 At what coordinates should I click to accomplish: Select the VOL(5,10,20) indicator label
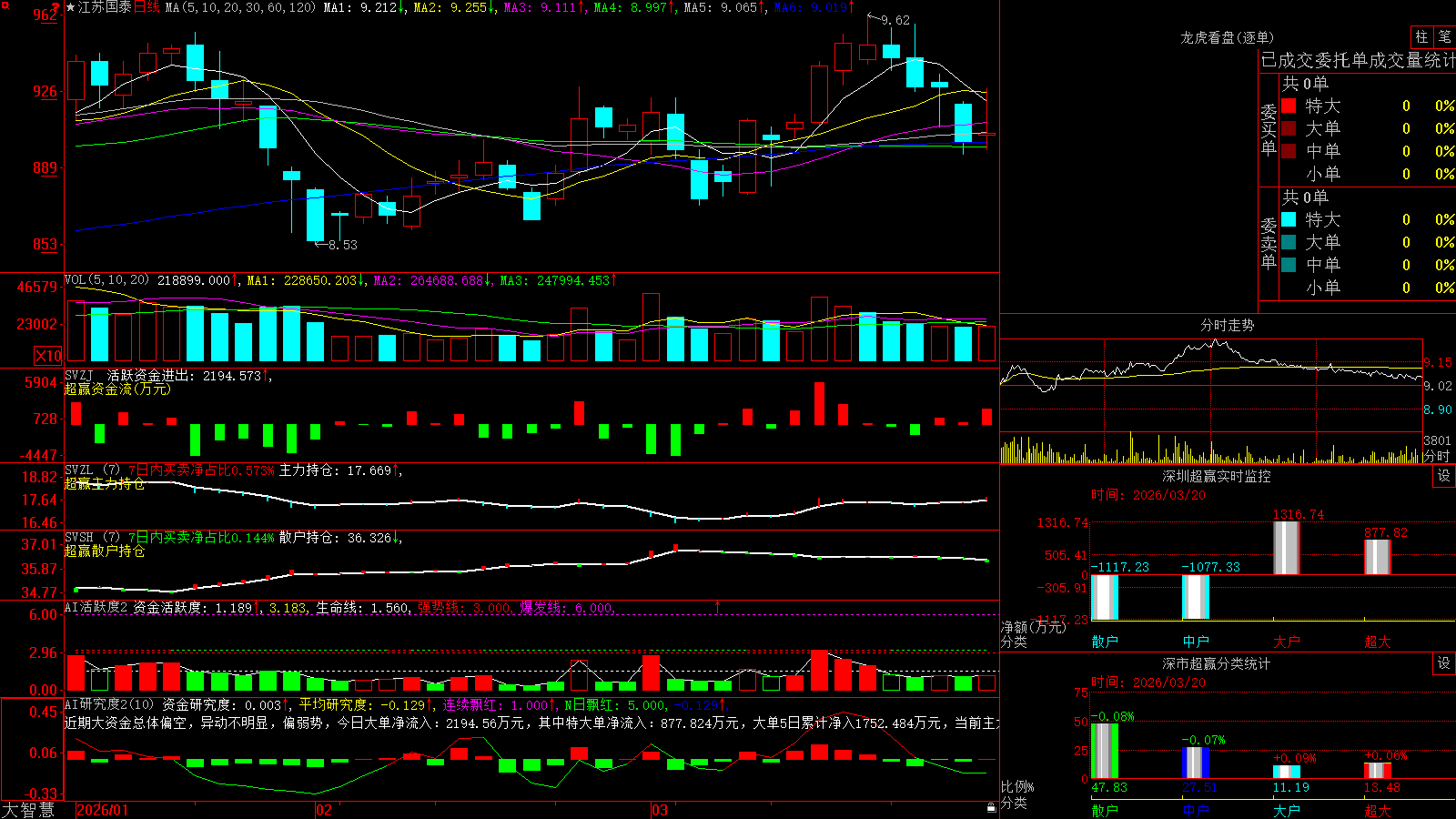[106, 280]
